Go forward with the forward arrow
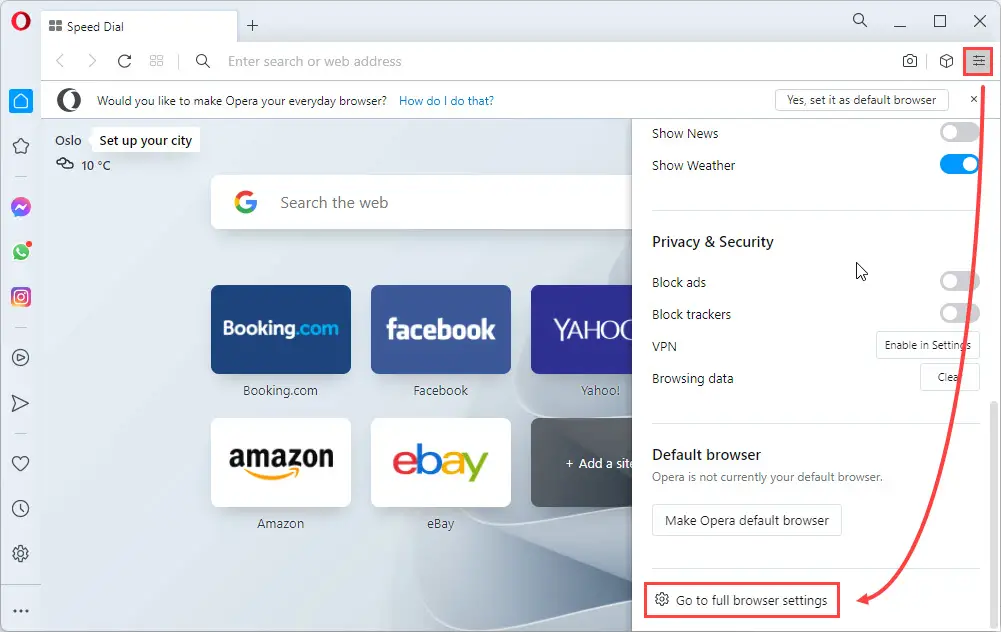This screenshot has width=1001, height=632. click(x=92, y=61)
